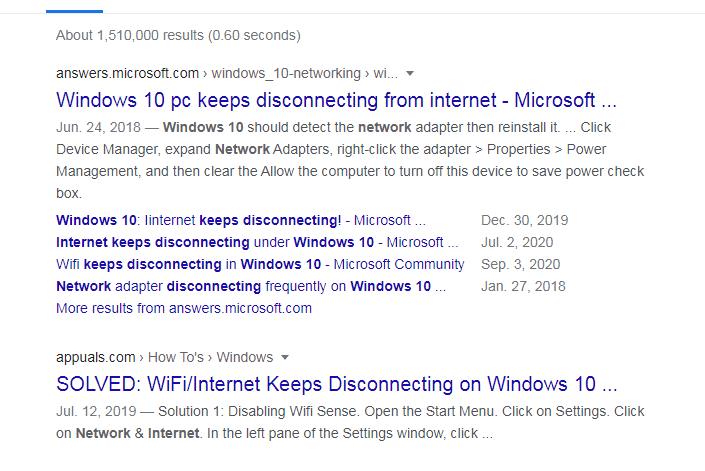Open 'Windows 10: Iinternet keeps disconnecting!' sitelink
Viewport: 705px width, 471px height.
click(241, 220)
